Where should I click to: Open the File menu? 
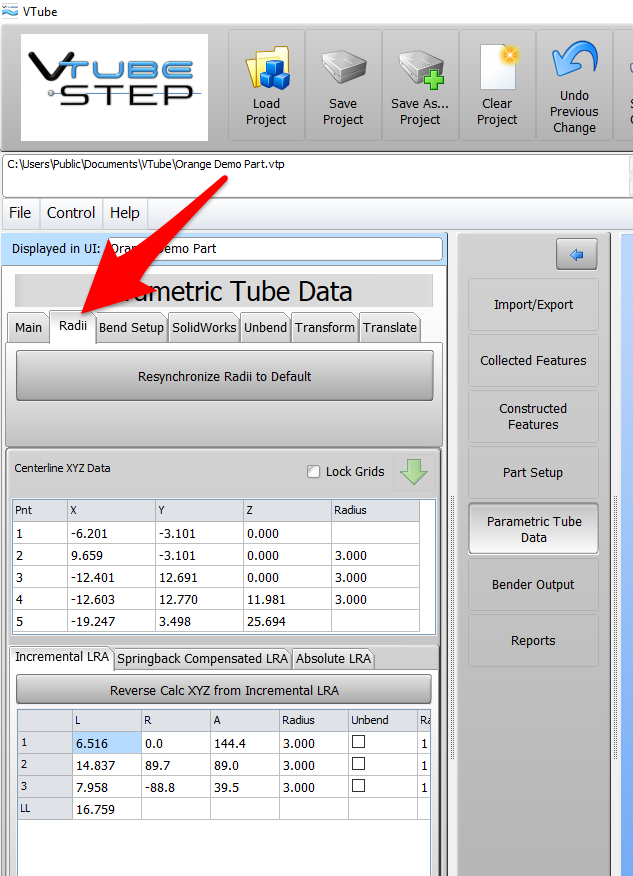[20, 213]
